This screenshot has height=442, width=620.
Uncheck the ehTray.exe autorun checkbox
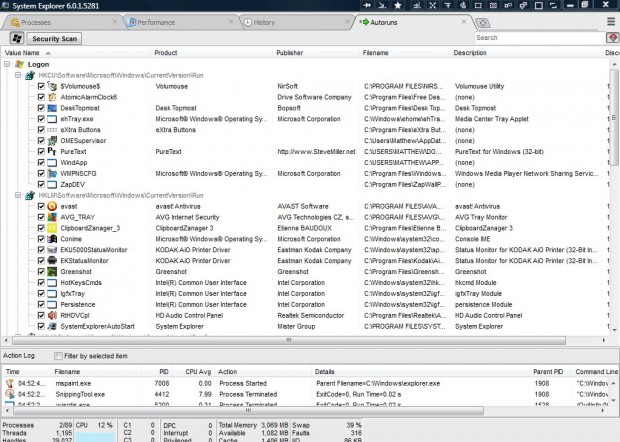click(x=41, y=119)
